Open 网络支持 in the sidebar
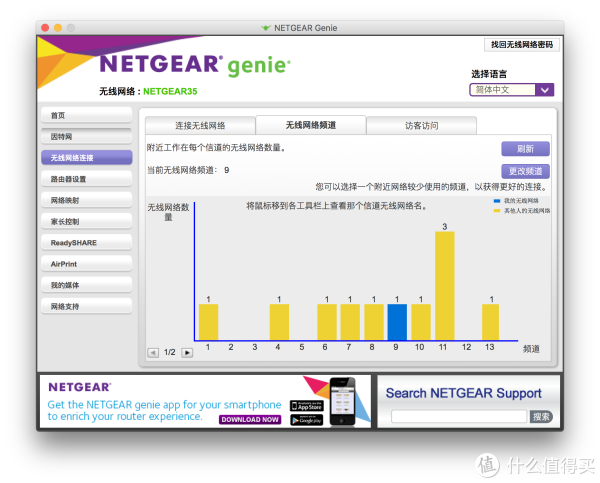This screenshot has width=600, height=483. click(86, 307)
